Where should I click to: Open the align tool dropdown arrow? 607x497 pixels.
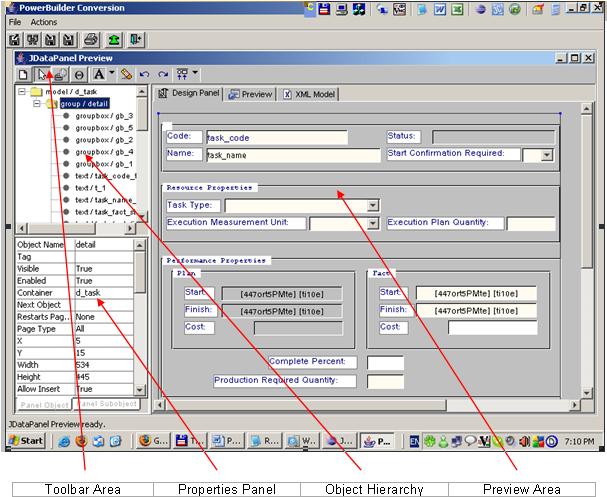195,72
